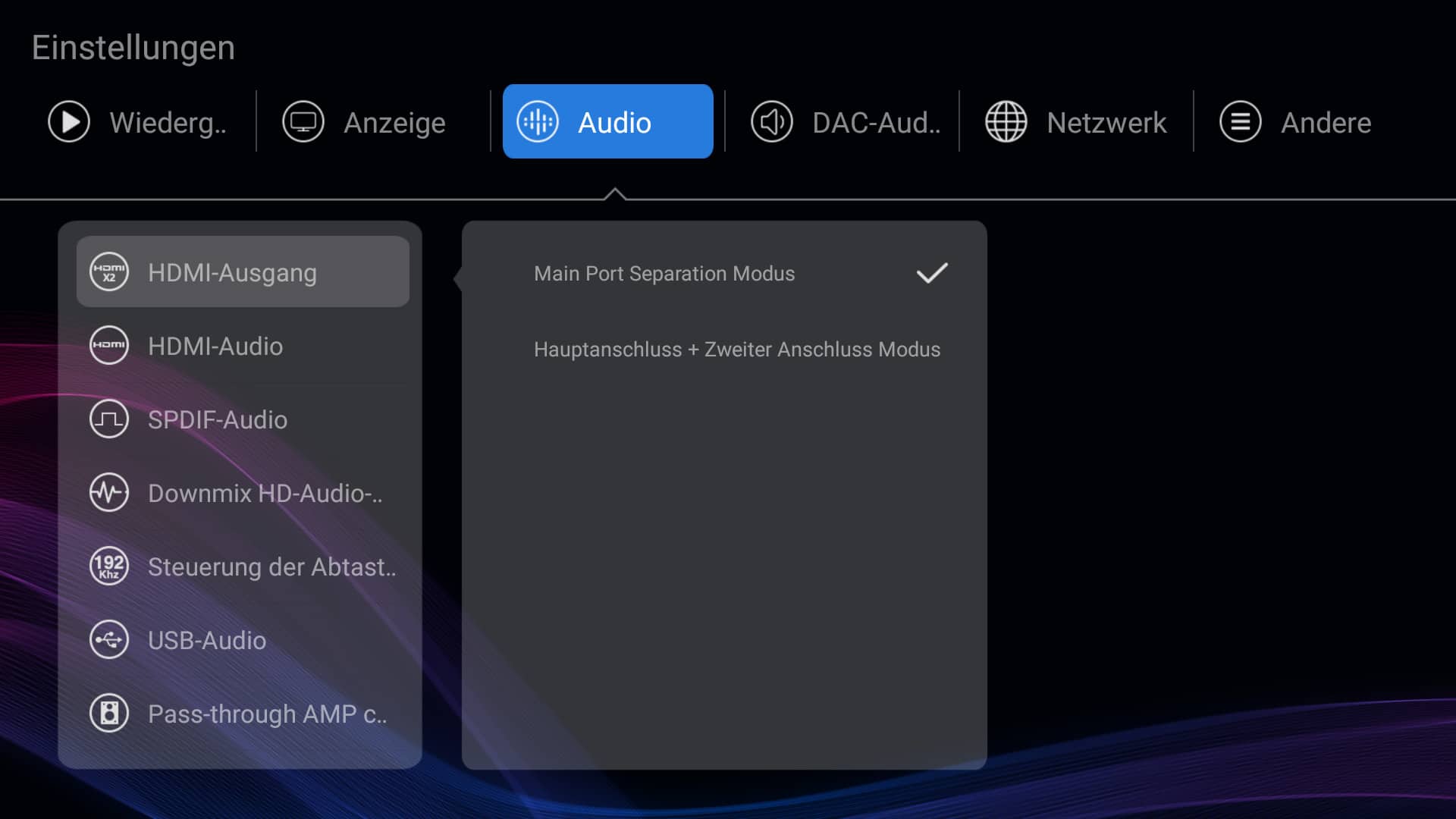
Task: Select Main Port Separation Modus option
Action: point(664,274)
